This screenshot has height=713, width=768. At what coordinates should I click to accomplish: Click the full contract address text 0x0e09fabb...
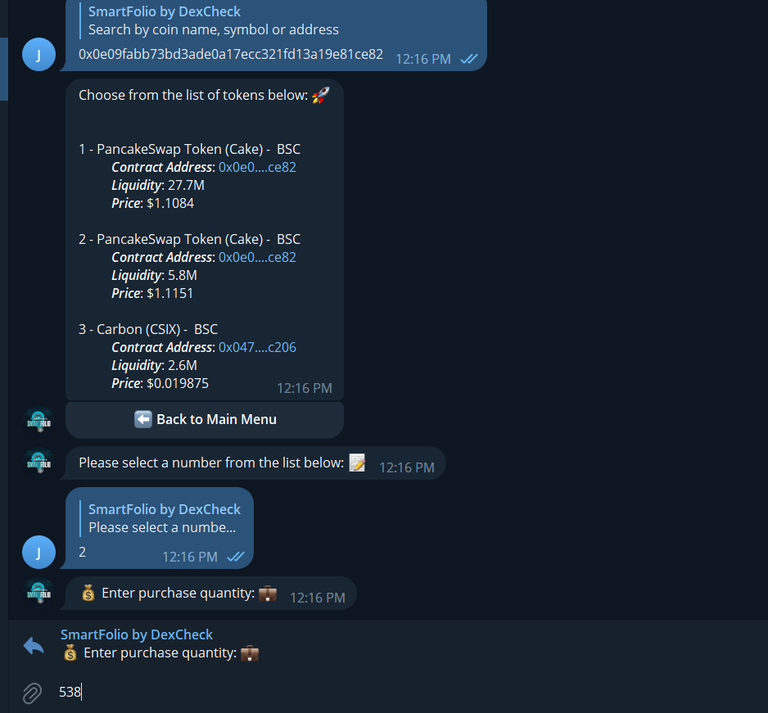231,54
